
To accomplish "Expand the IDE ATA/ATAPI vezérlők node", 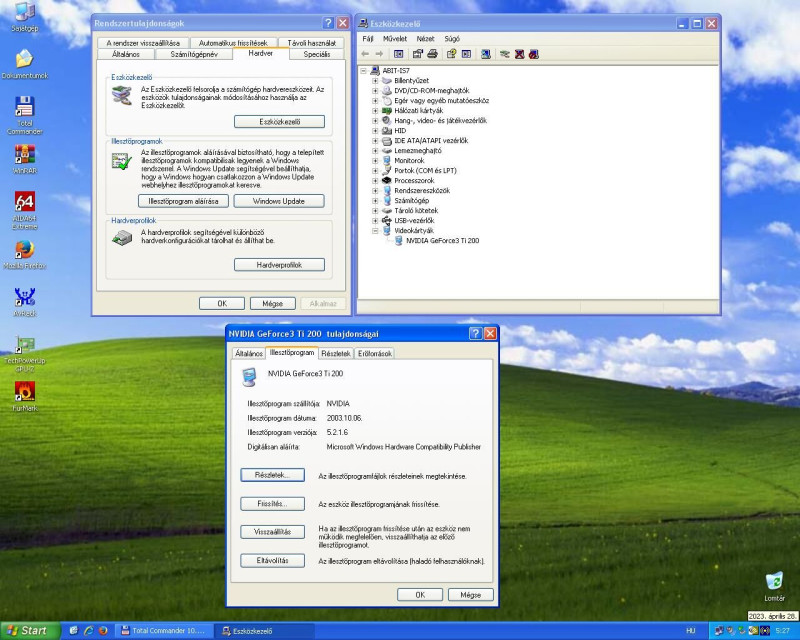I will pyautogui.click(x=375, y=140).
